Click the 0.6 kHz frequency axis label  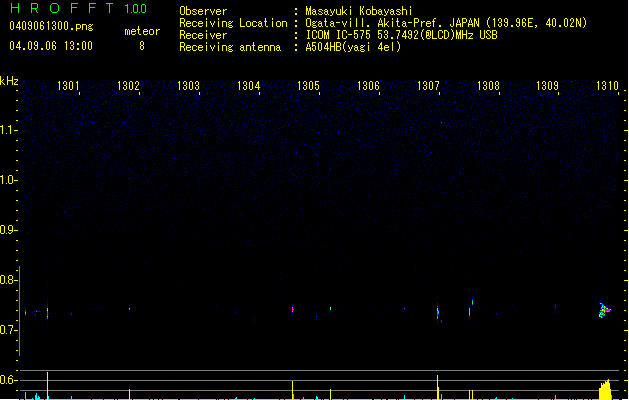click(8, 380)
